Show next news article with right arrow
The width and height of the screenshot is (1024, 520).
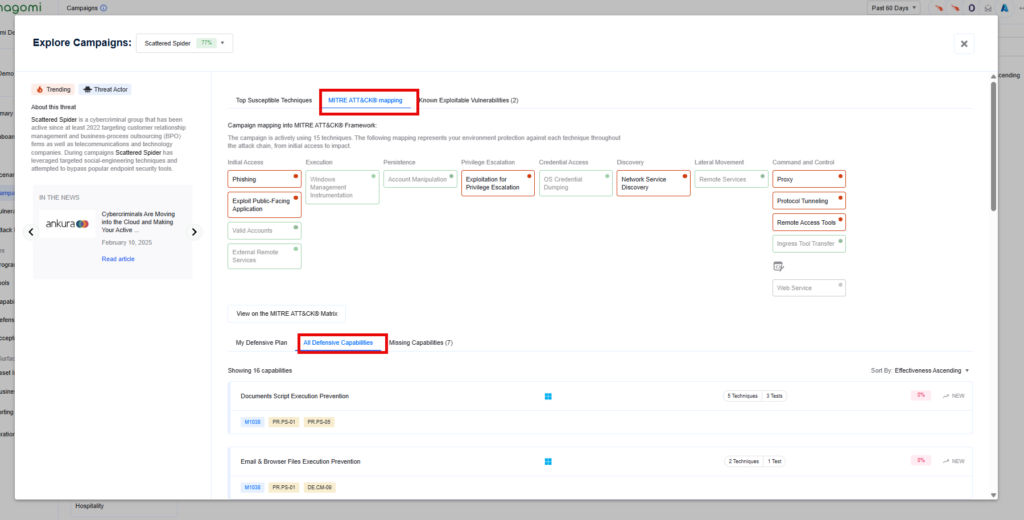[194, 232]
